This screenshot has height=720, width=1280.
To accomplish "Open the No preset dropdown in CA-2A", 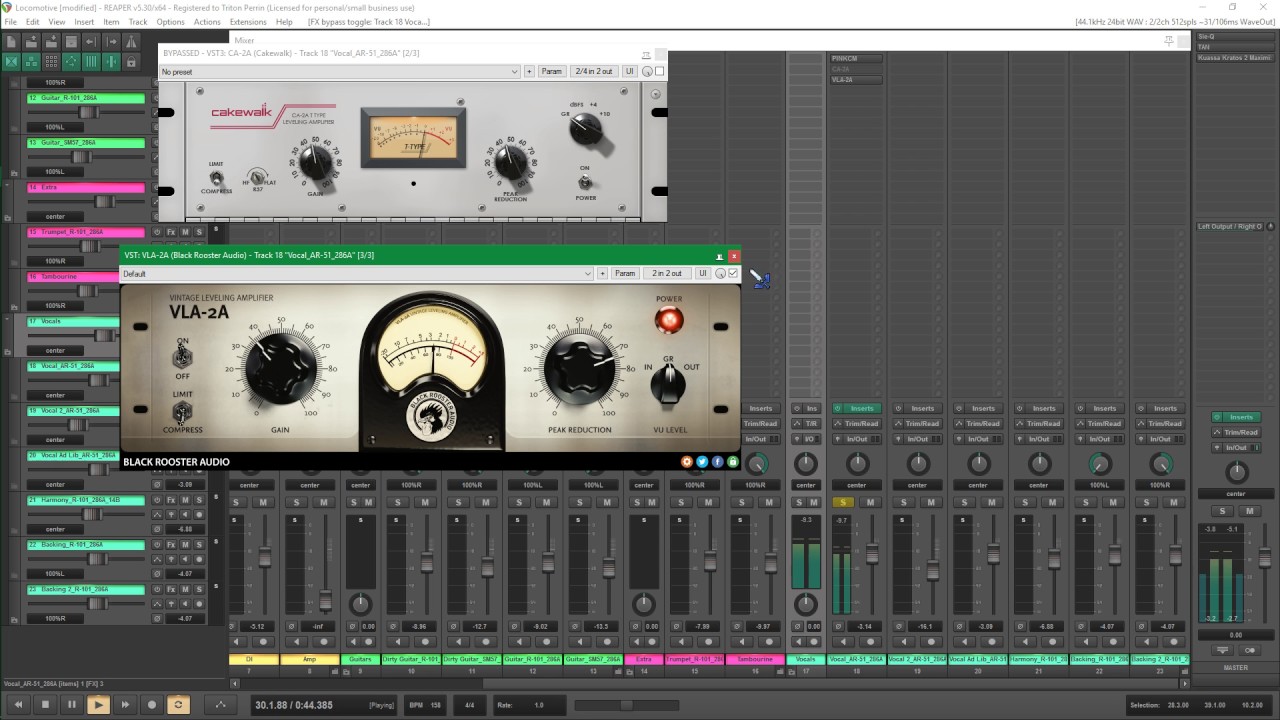I will (x=340, y=72).
